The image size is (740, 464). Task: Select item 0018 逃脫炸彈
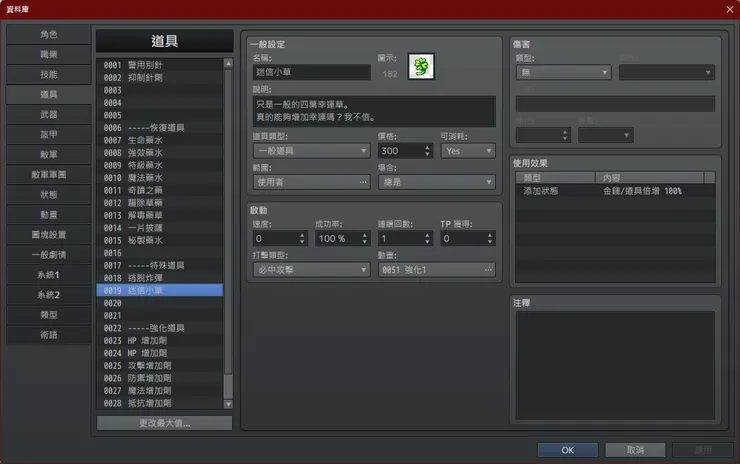click(x=160, y=278)
